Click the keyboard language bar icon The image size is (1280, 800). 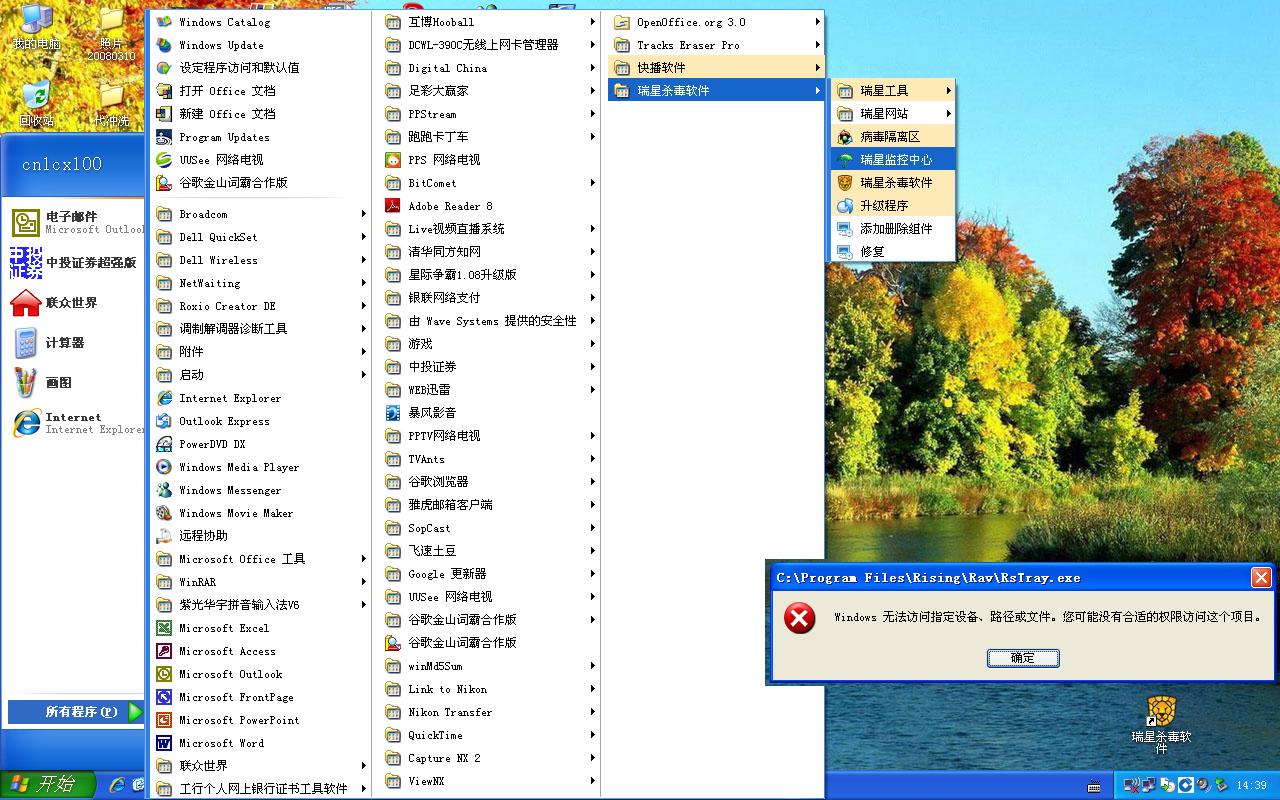click(x=1094, y=785)
